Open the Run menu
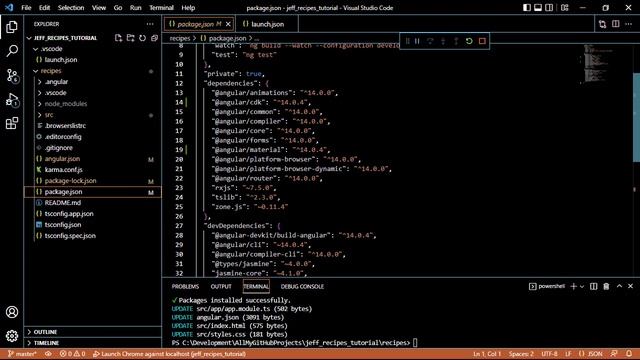The image size is (640, 360). click(136, 8)
